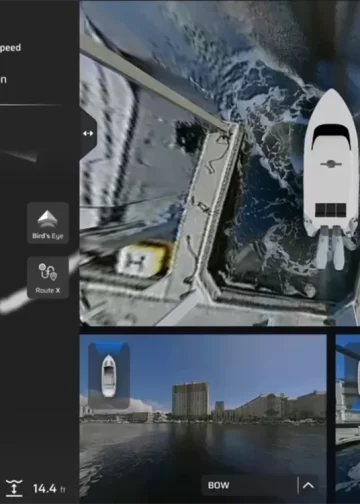Click the horizontal divider bar in the left panel
This screenshot has width=360, height=504.
[x=30, y=105]
